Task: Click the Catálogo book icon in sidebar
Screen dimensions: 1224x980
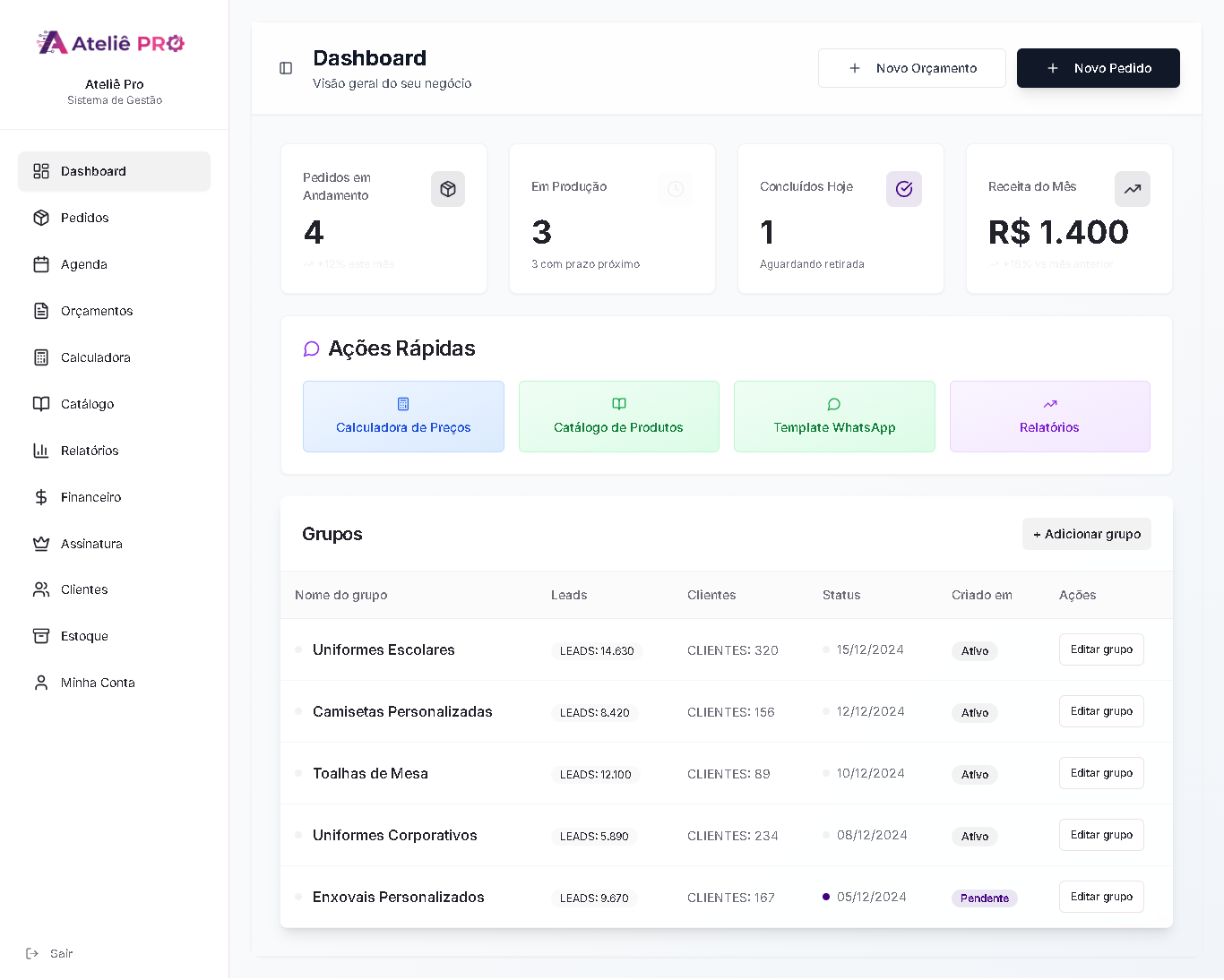Action: 41,404
